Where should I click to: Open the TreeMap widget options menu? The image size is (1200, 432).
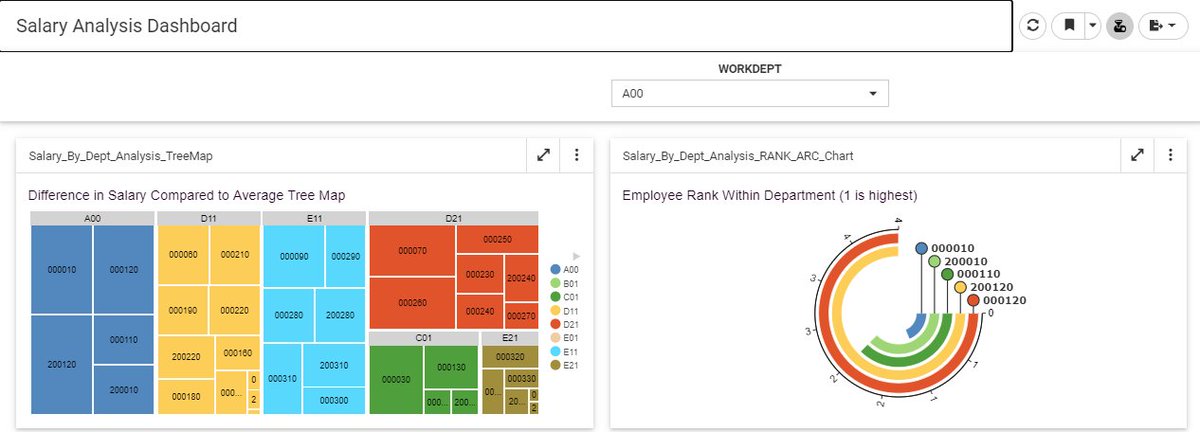[x=576, y=155]
